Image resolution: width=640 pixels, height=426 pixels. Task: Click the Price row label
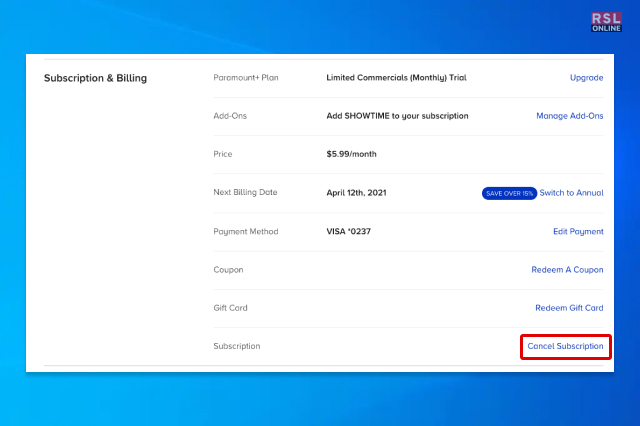[x=222, y=154]
